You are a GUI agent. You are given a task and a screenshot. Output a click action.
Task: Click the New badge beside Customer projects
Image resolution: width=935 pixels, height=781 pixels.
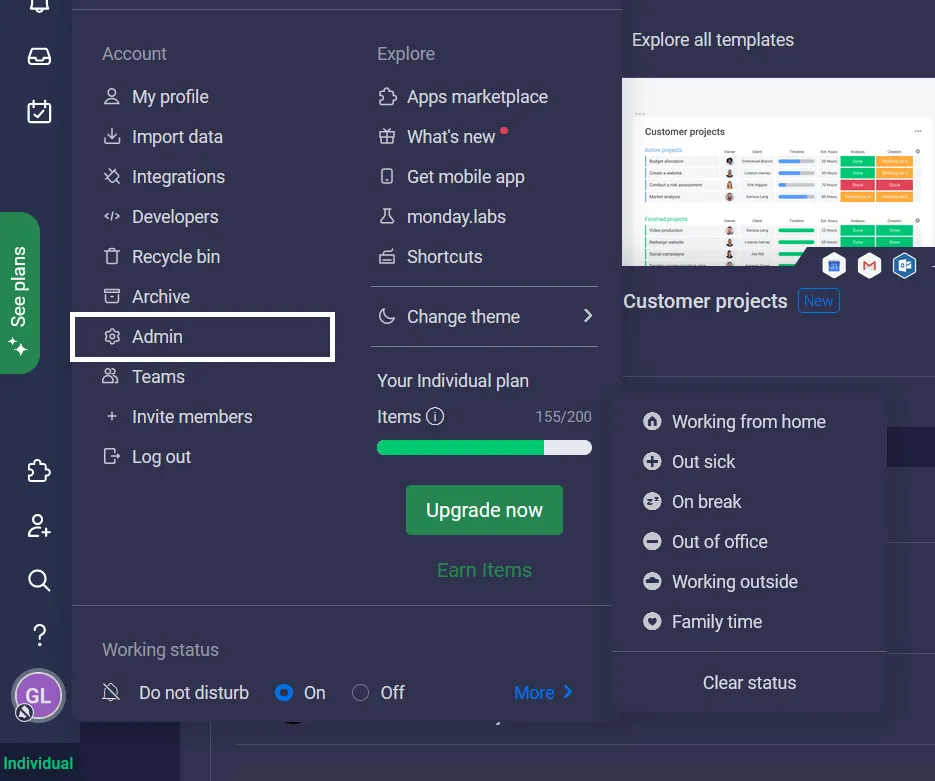tap(818, 300)
